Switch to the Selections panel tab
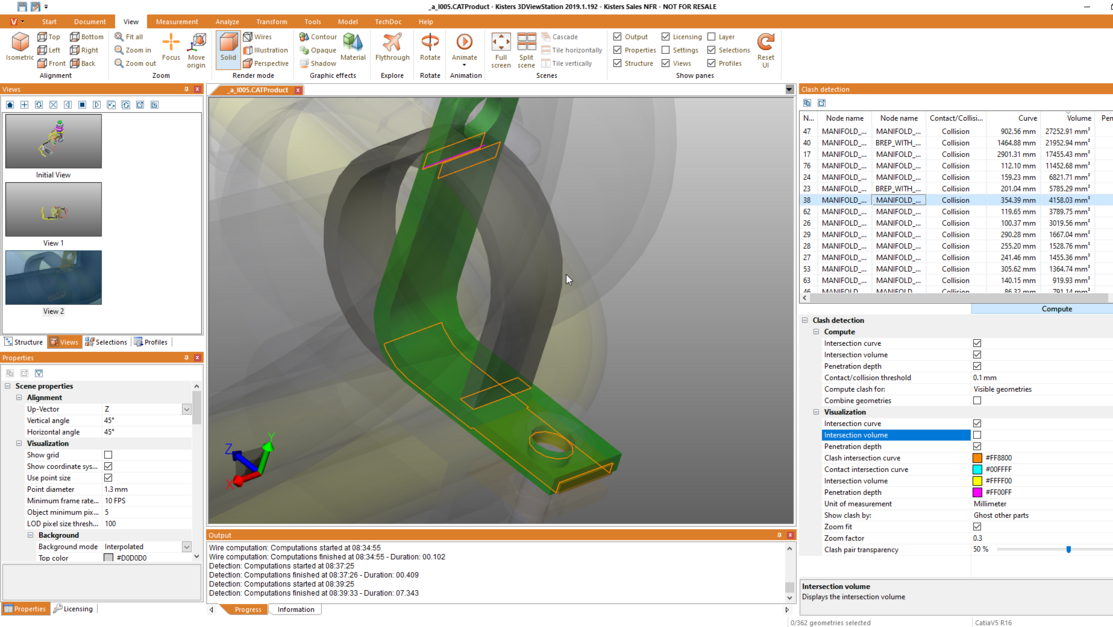Image resolution: width=1113 pixels, height=627 pixels. [106, 342]
